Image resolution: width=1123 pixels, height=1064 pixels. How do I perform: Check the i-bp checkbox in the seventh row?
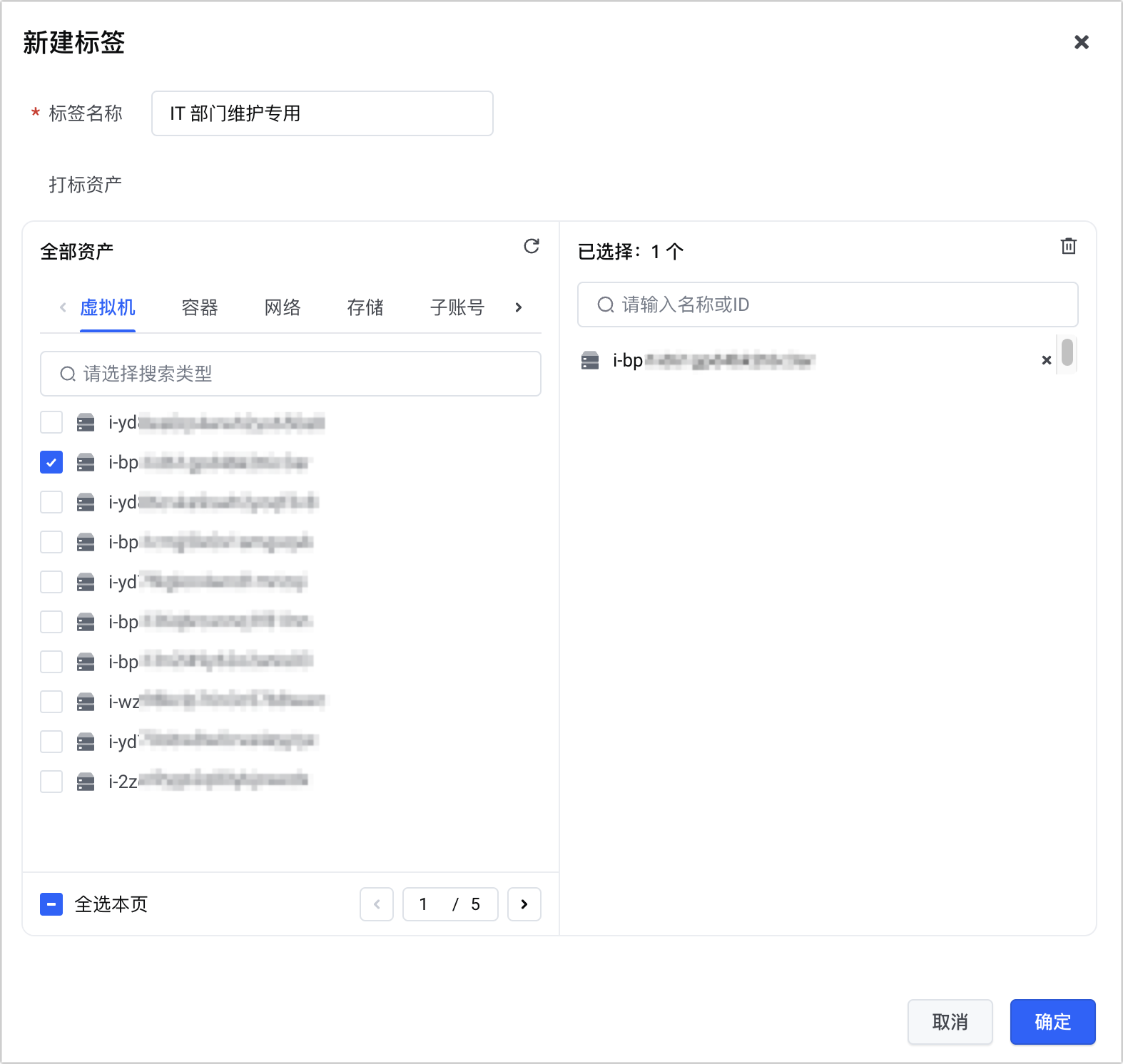[x=51, y=662]
